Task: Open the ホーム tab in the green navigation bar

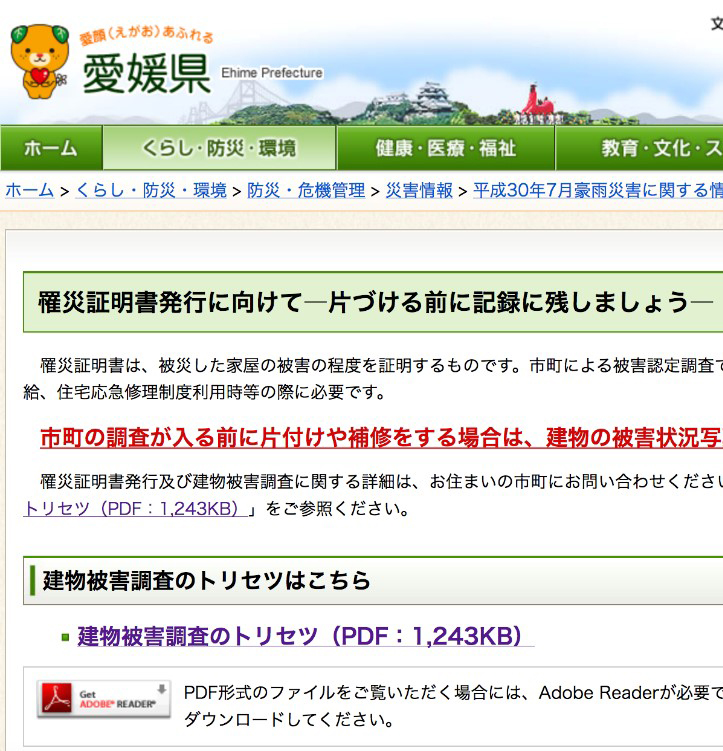Action: [x=50, y=149]
